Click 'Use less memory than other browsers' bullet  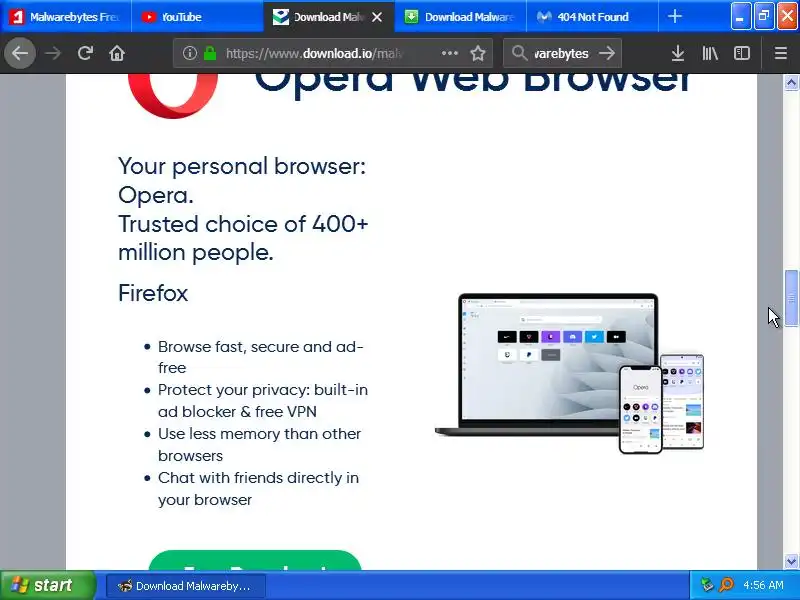[x=259, y=444]
